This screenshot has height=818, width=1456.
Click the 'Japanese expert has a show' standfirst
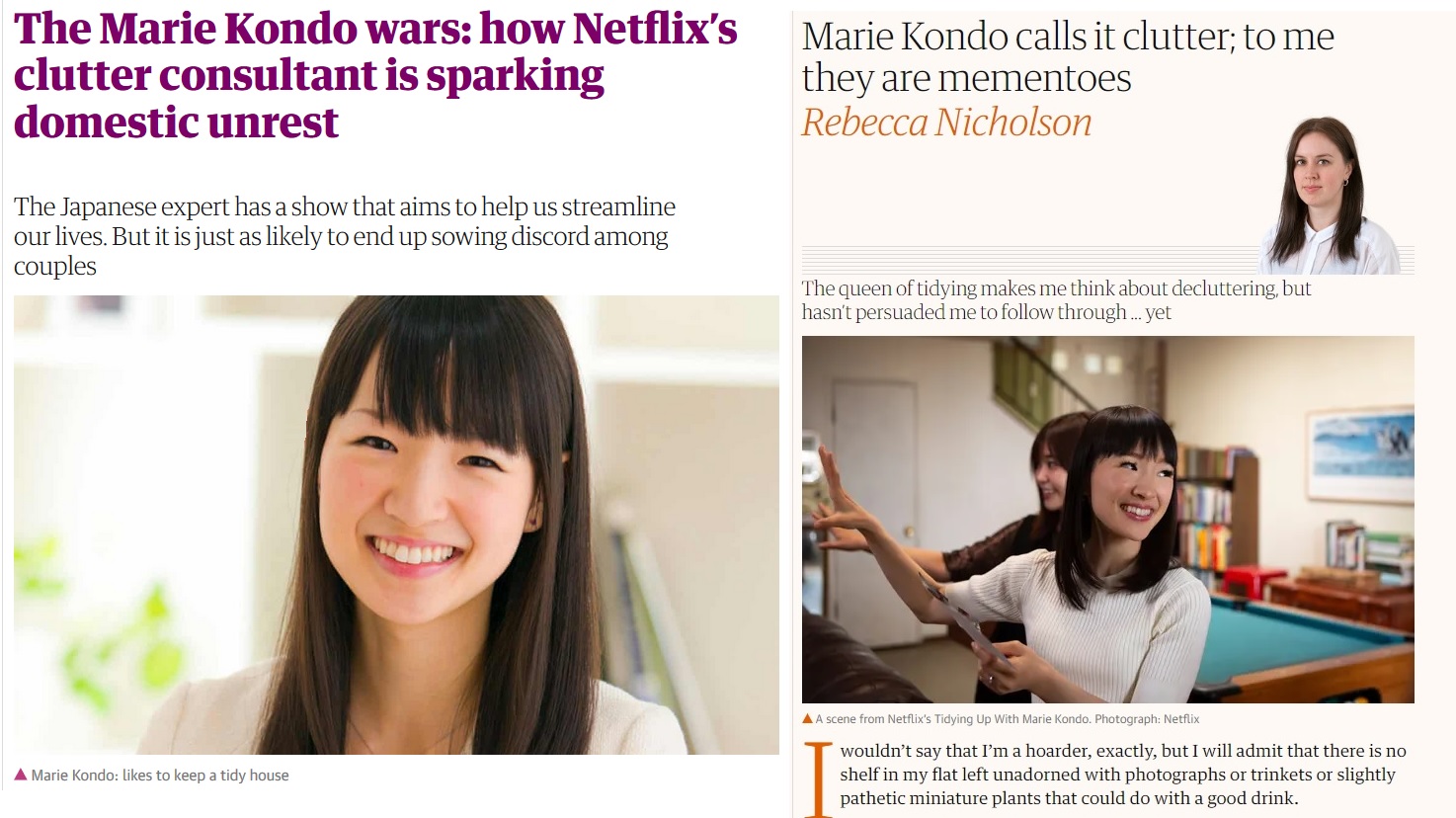[345, 236]
